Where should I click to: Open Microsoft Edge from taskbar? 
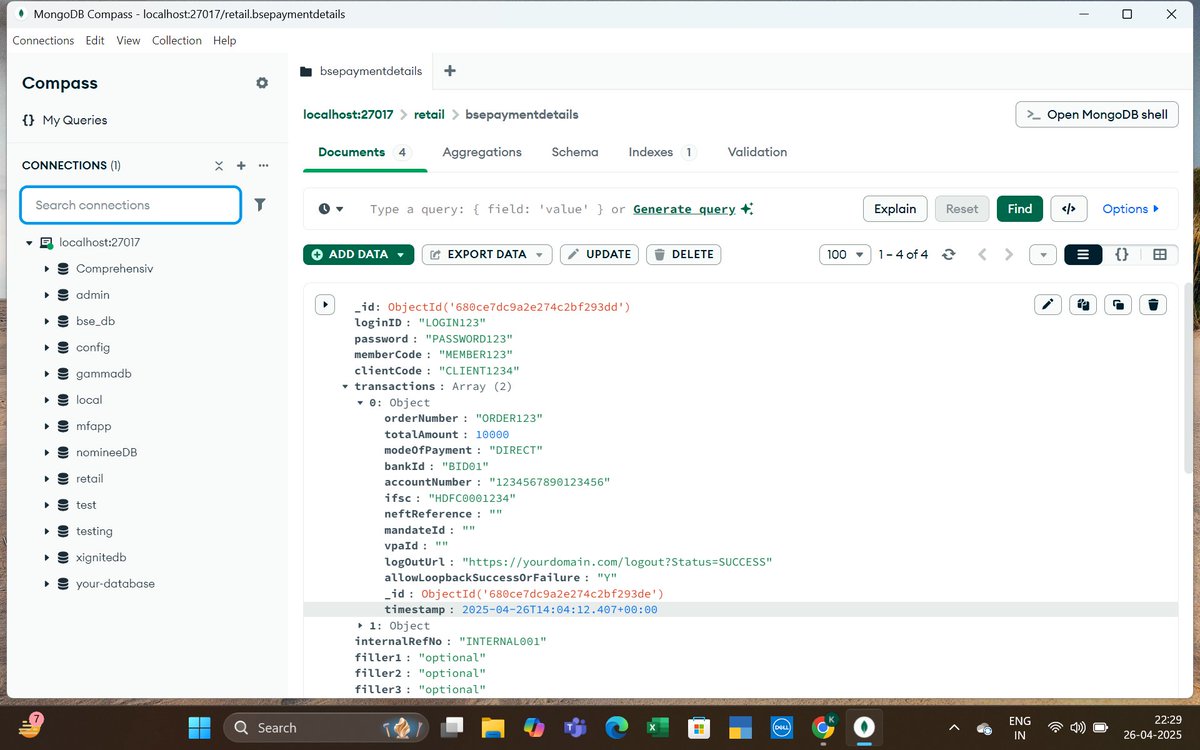[x=617, y=727]
